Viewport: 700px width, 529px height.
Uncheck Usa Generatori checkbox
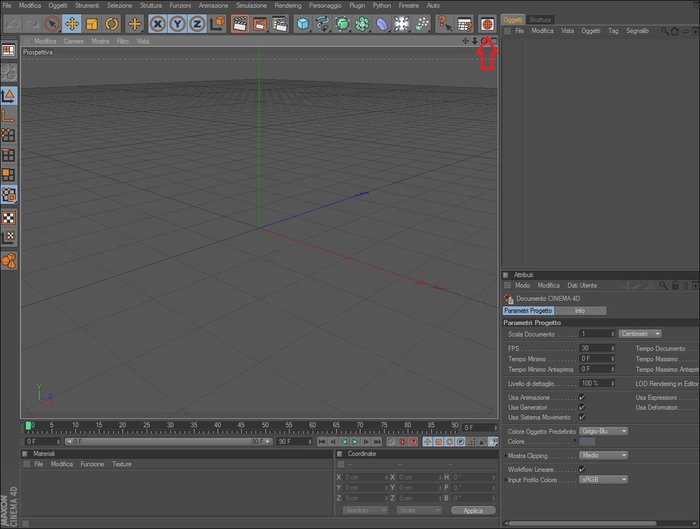(582, 407)
